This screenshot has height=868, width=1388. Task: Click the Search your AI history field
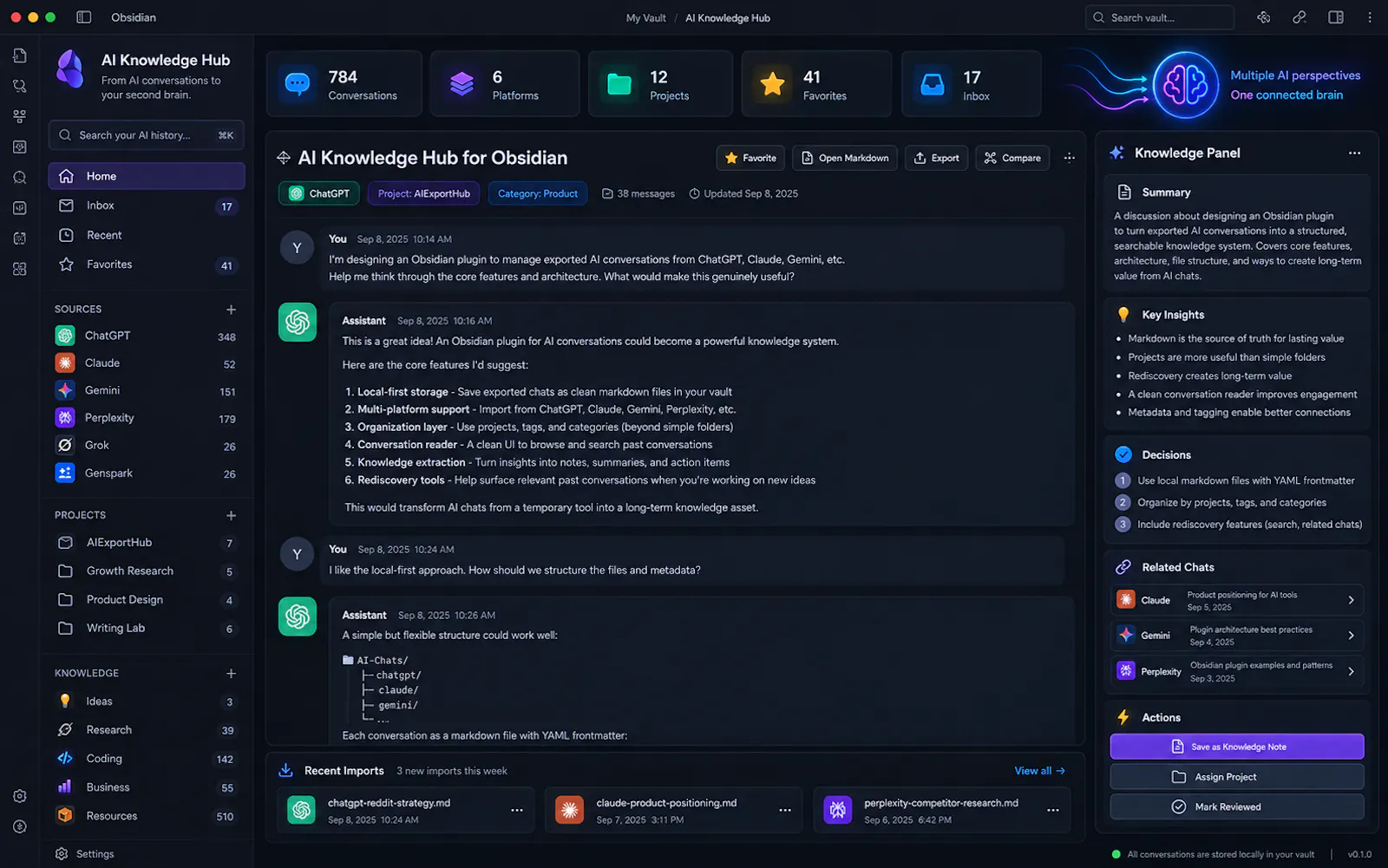(x=147, y=135)
